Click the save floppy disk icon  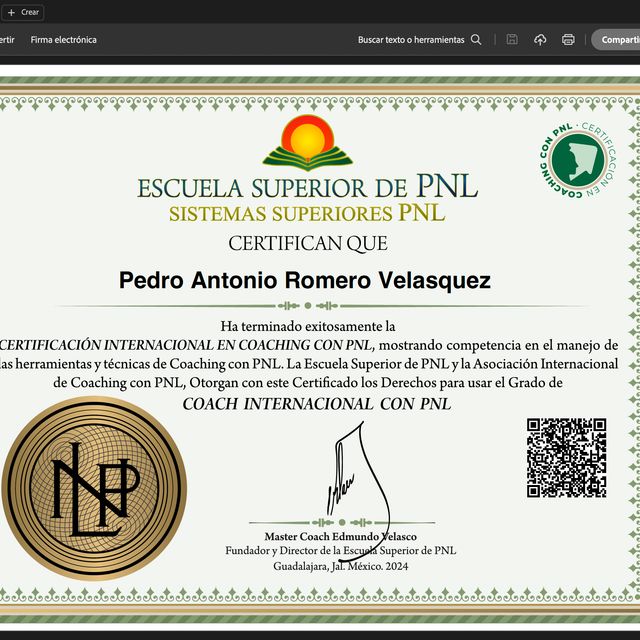pyautogui.click(x=512, y=40)
